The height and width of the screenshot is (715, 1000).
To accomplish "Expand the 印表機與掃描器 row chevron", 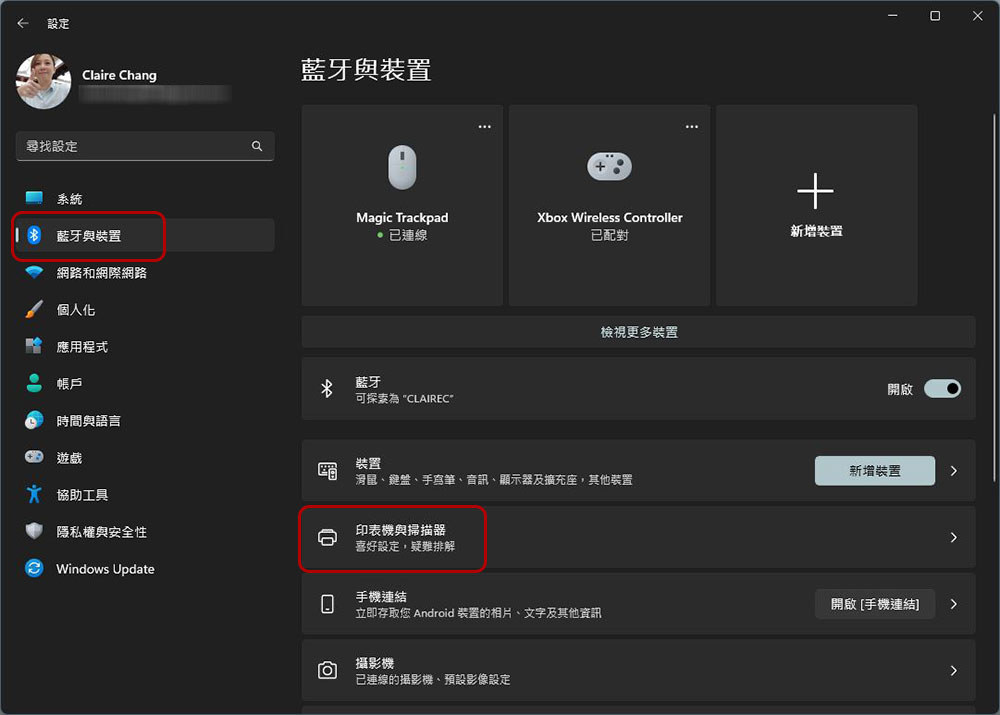I will 953,538.
